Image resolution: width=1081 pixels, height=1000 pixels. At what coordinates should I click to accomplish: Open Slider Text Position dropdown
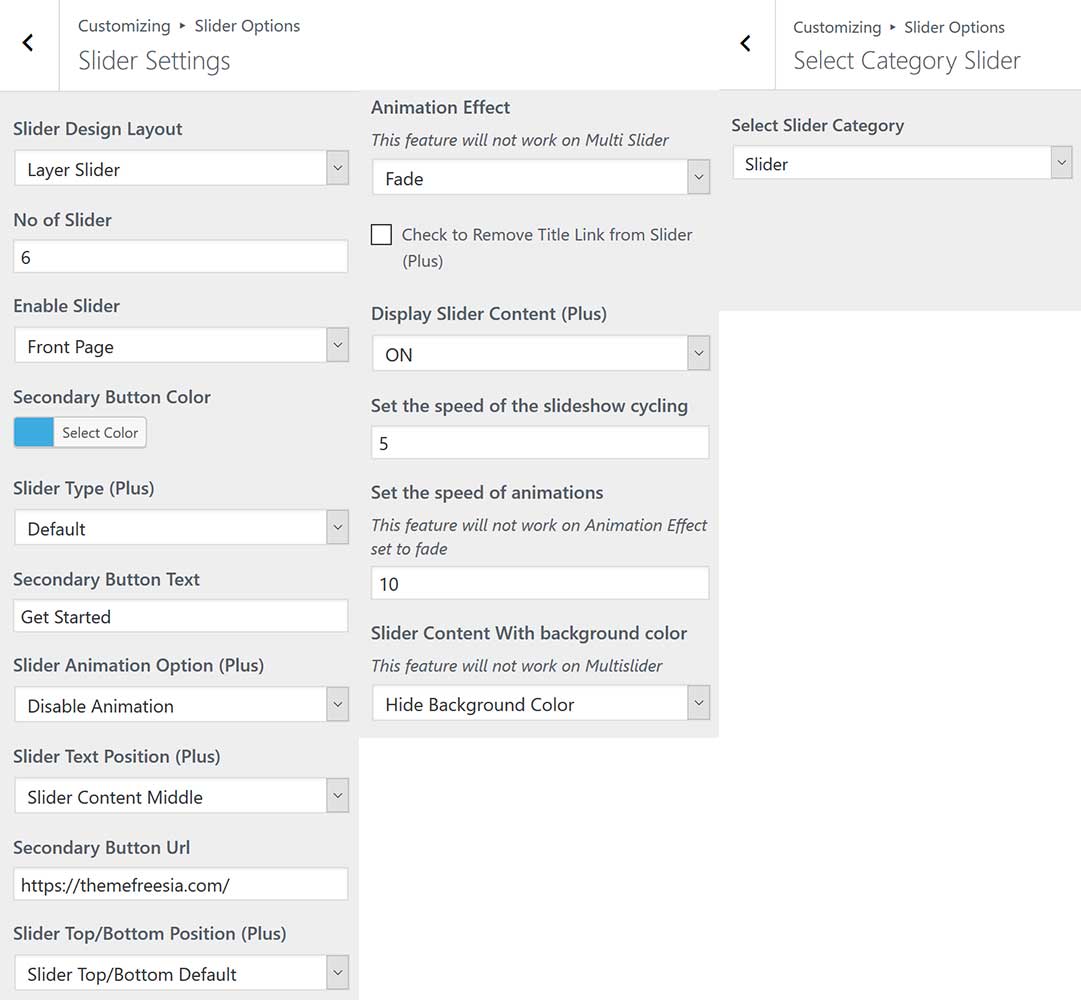coord(181,796)
